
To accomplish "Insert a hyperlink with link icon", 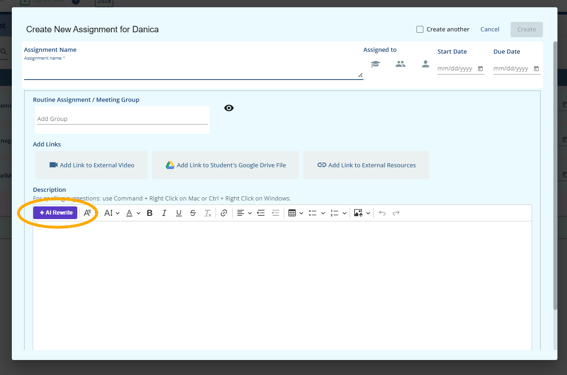I will 224,213.
